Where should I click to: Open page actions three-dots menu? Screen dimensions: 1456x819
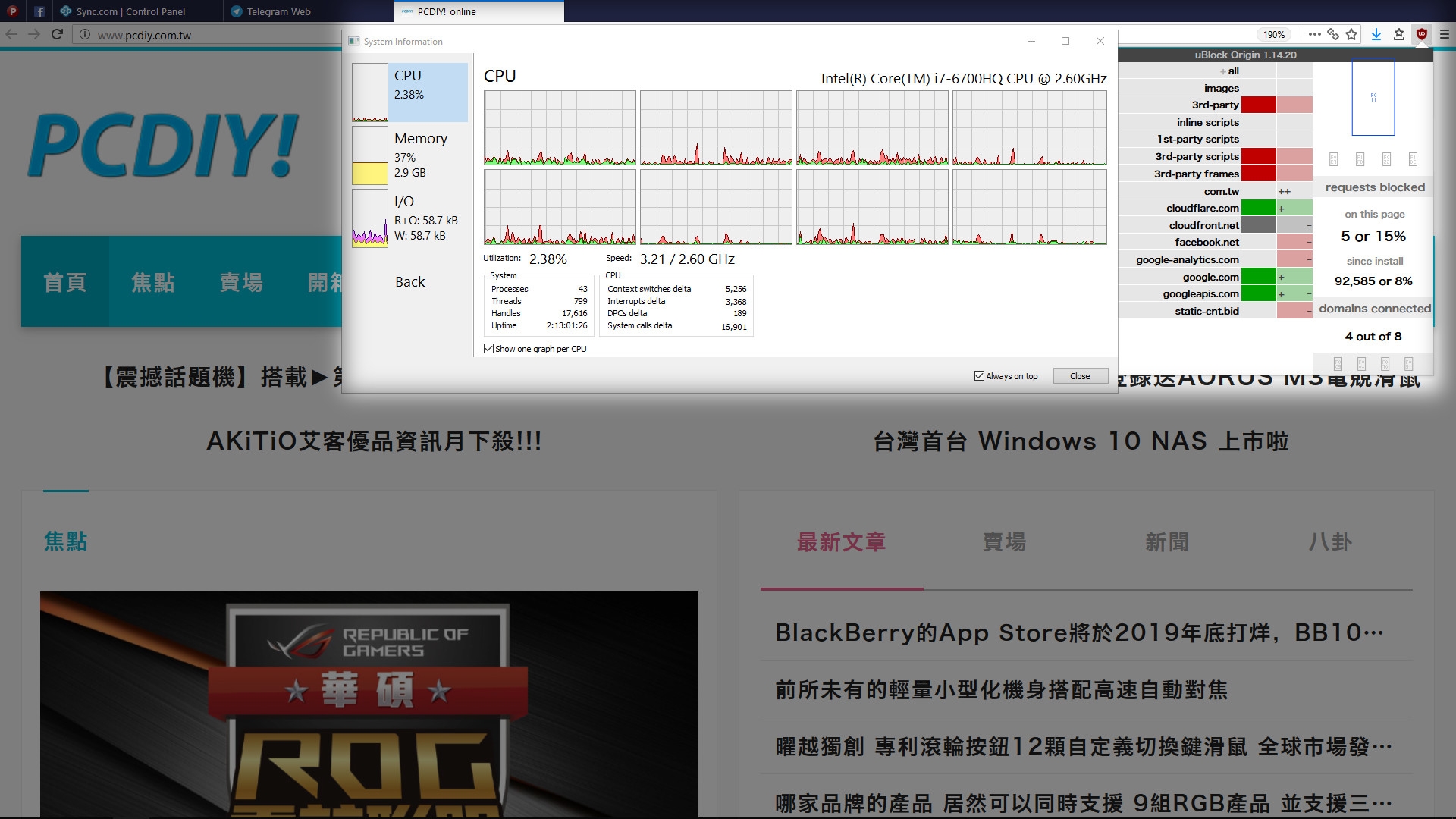[x=1315, y=34]
